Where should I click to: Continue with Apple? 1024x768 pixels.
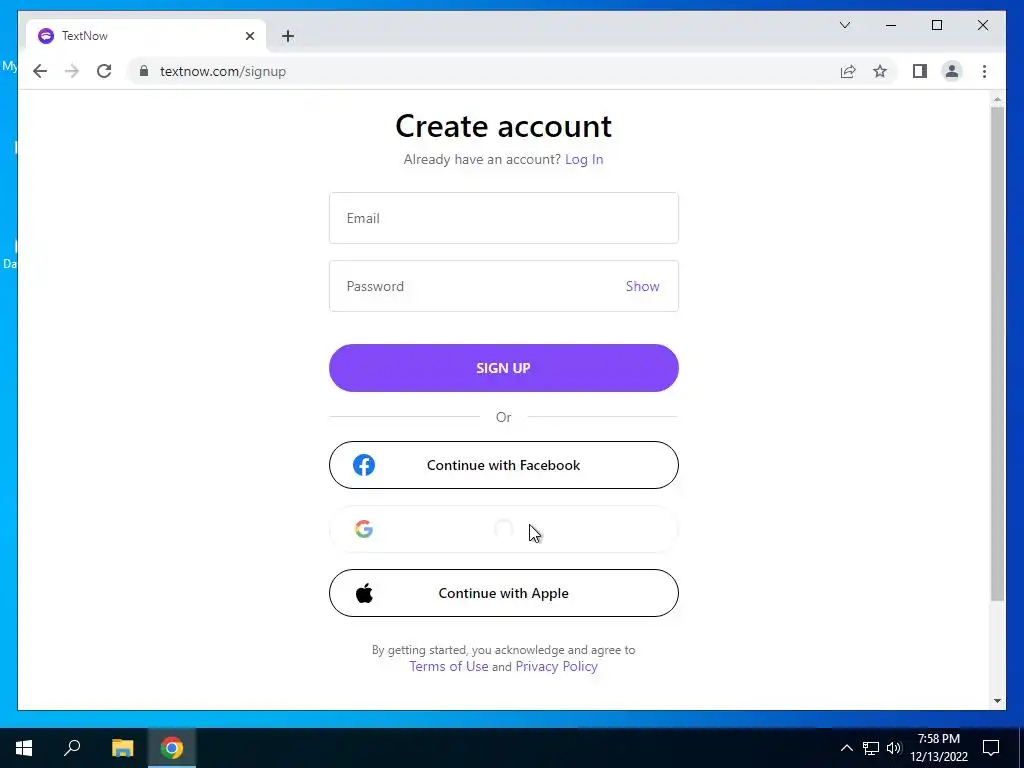click(x=504, y=593)
